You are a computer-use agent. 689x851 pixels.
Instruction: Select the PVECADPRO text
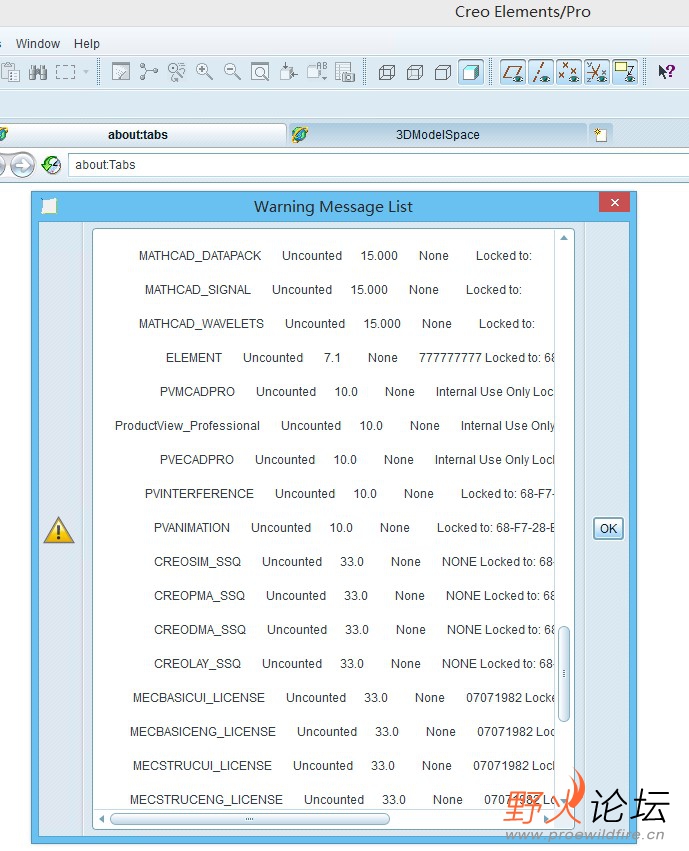click(196, 460)
